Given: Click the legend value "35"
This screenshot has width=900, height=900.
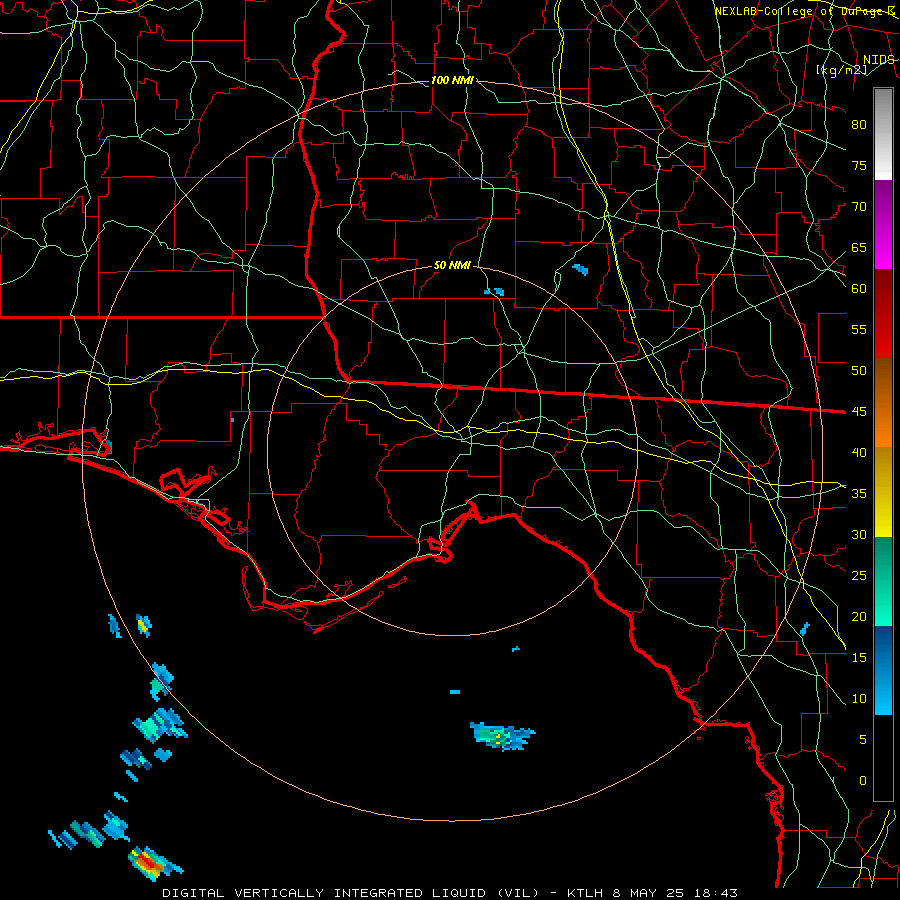Looking at the screenshot, I should pyautogui.click(x=859, y=494).
